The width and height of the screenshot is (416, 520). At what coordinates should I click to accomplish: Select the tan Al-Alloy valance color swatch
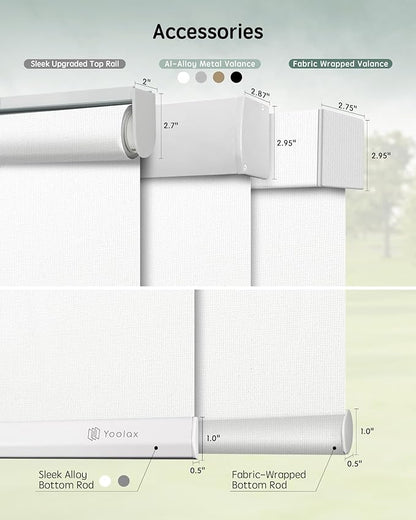point(219,77)
